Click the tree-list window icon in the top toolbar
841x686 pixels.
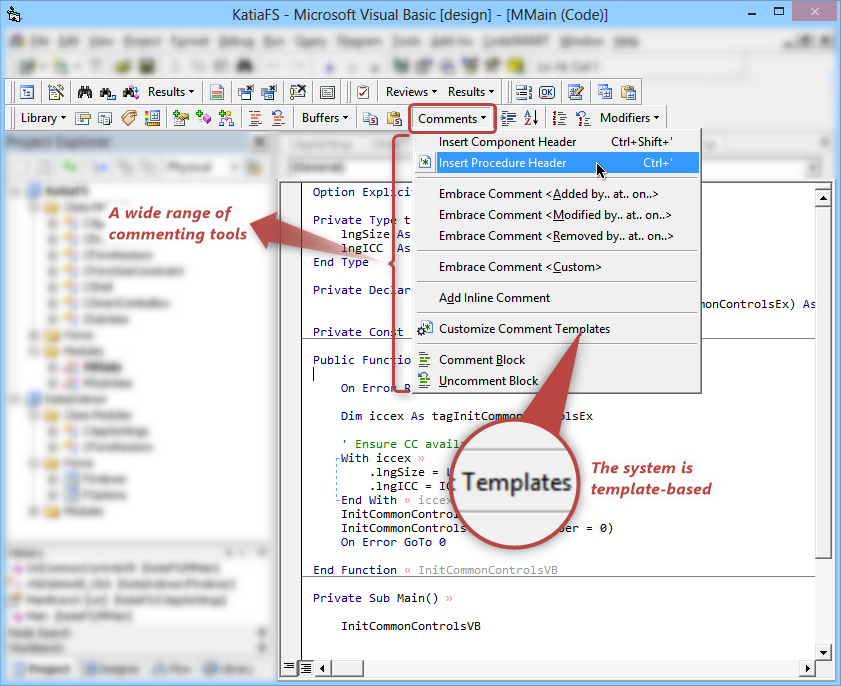27,92
